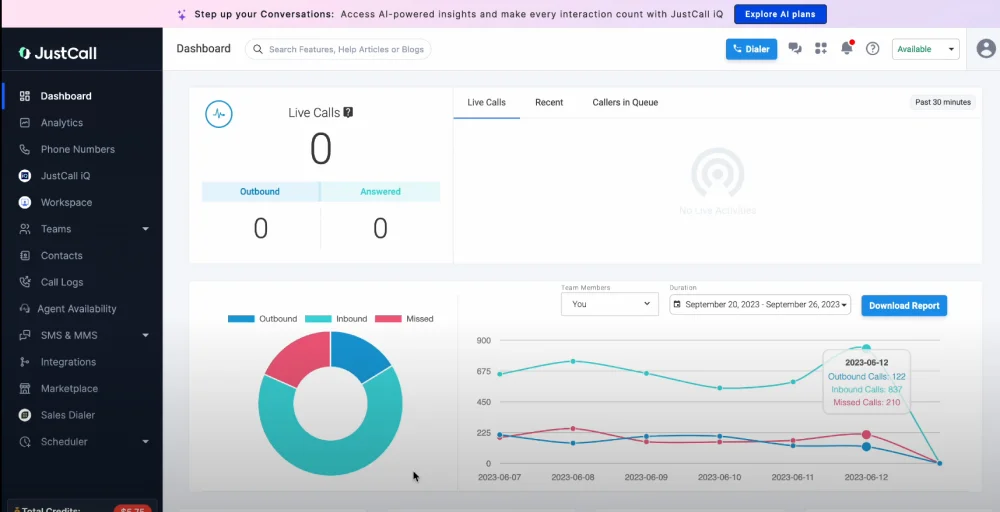Image resolution: width=1000 pixels, height=512 pixels.
Task: Expand the Teams submenu arrow
Action: [145, 229]
